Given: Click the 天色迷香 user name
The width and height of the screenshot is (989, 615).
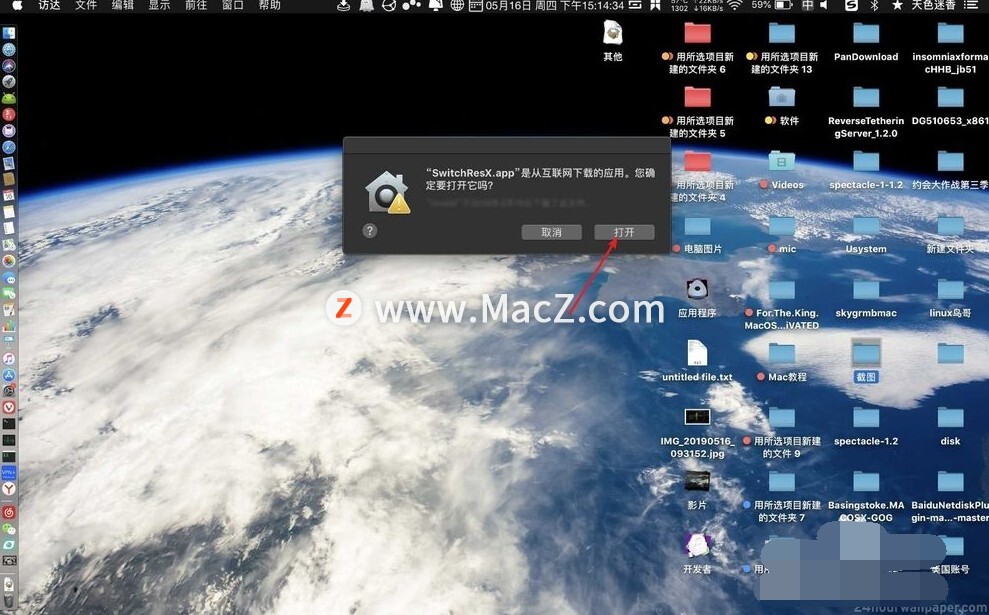Looking at the screenshot, I should click(x=932, y=5).
